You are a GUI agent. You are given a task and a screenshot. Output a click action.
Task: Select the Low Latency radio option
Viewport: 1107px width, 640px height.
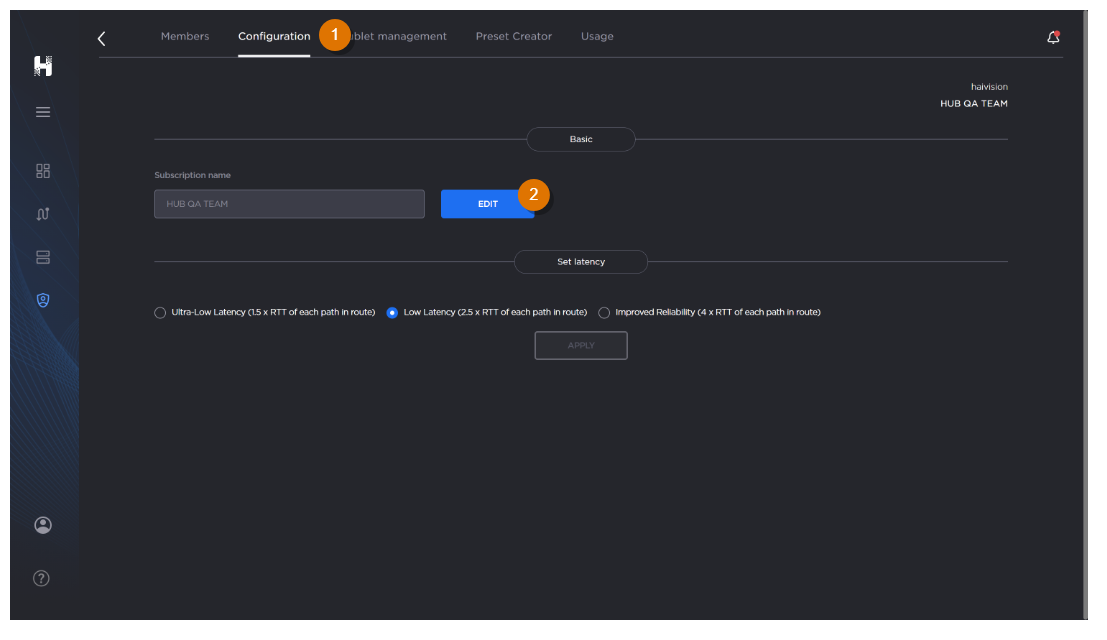(392, 312)
